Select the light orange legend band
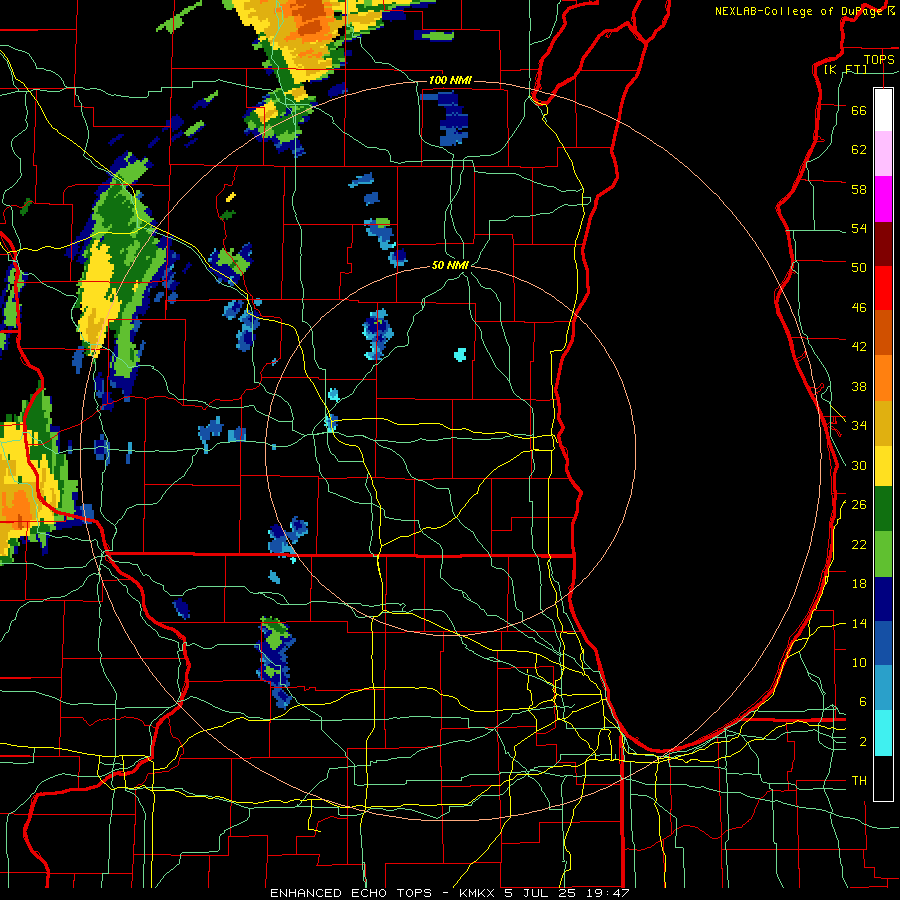This screenshot has height=900, width=900. [883, 378]
